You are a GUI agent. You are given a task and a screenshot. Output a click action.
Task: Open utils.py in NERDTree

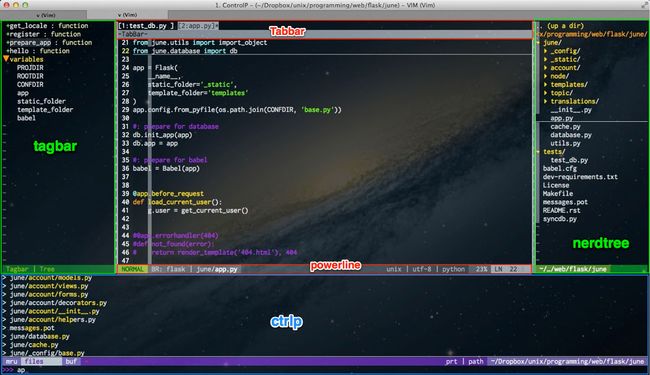565,143
